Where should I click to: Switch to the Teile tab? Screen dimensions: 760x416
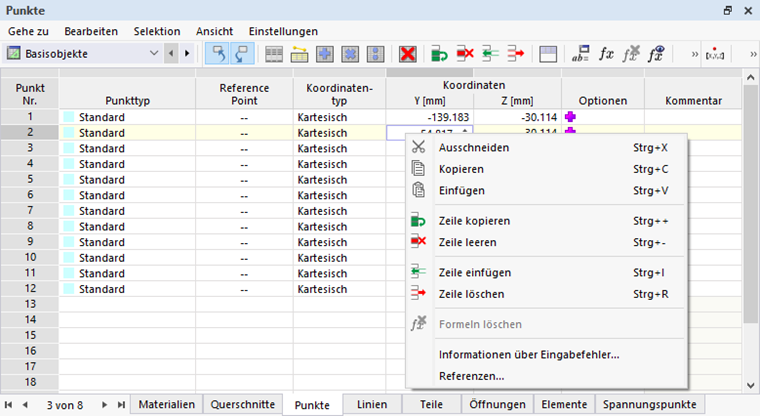431,404
